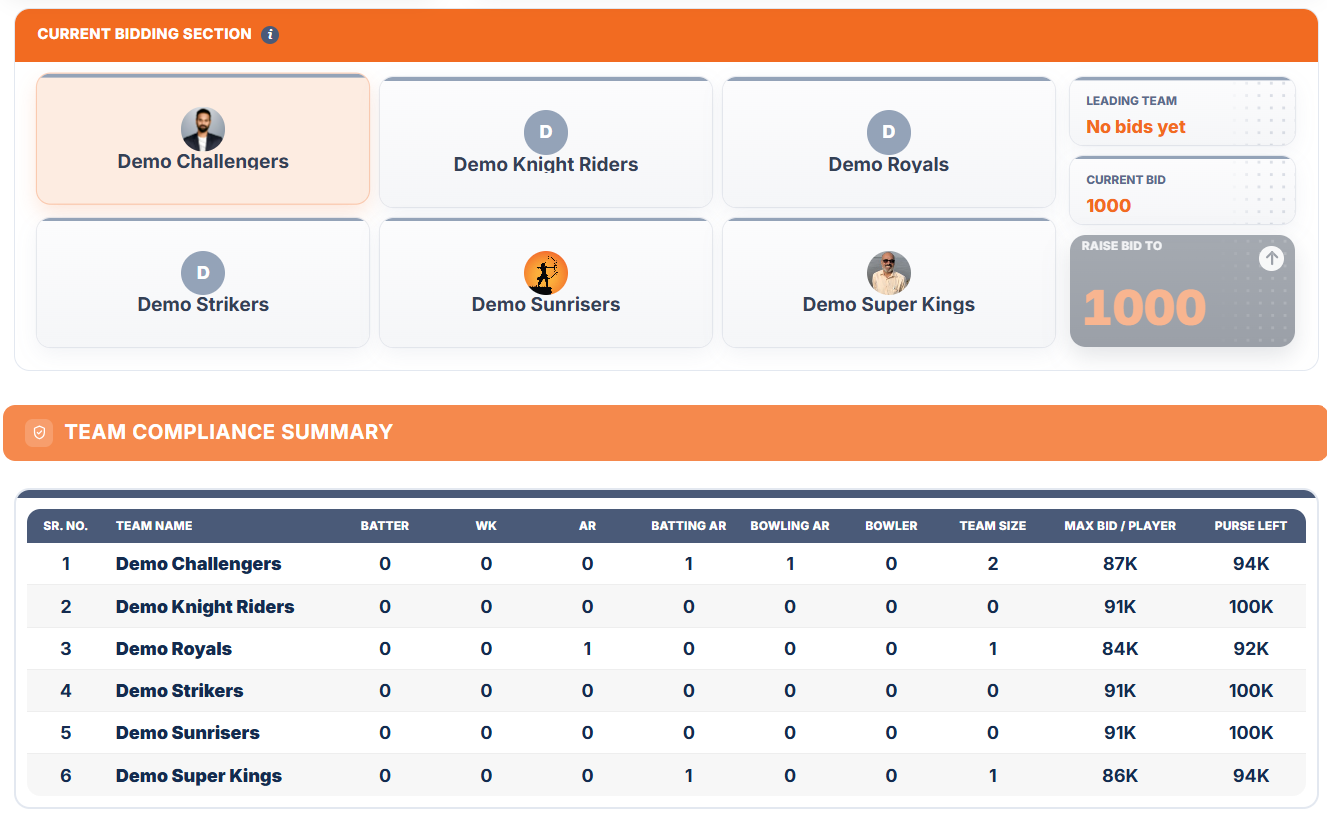Choose the Demo Royals bidding card
Image resolution: width=1327 pixels, height=820 pixels.
pyautogui.click(x=889, y=142)
